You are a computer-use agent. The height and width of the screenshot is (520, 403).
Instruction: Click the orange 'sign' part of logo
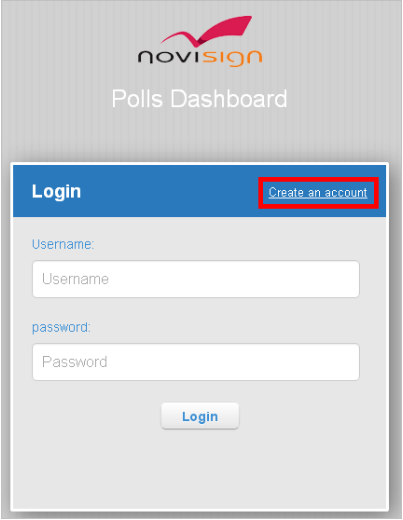232,58
